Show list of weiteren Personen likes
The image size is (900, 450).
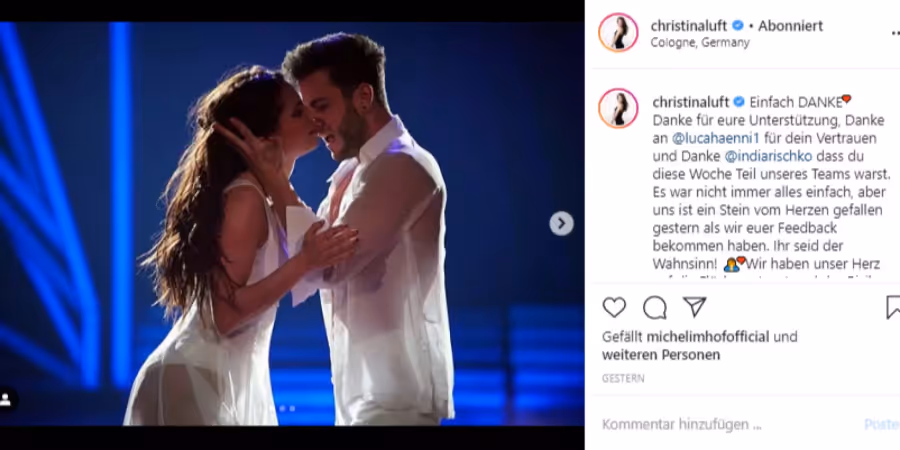pos(661,355)
